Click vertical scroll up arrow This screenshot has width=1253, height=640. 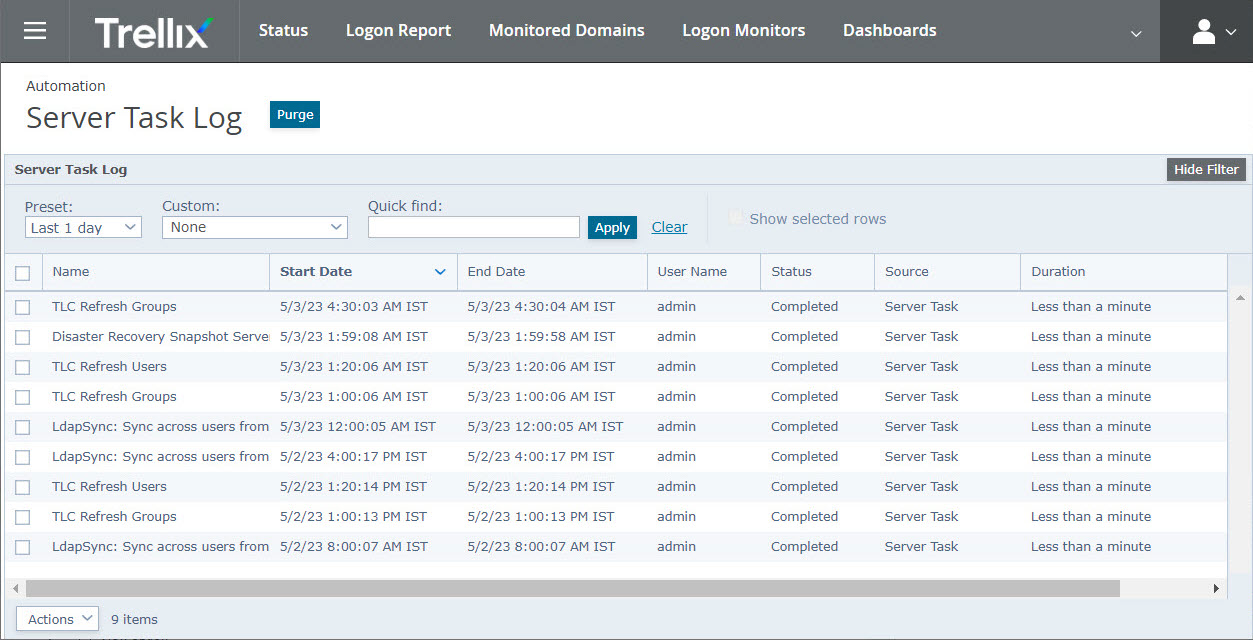[1241, 298]
